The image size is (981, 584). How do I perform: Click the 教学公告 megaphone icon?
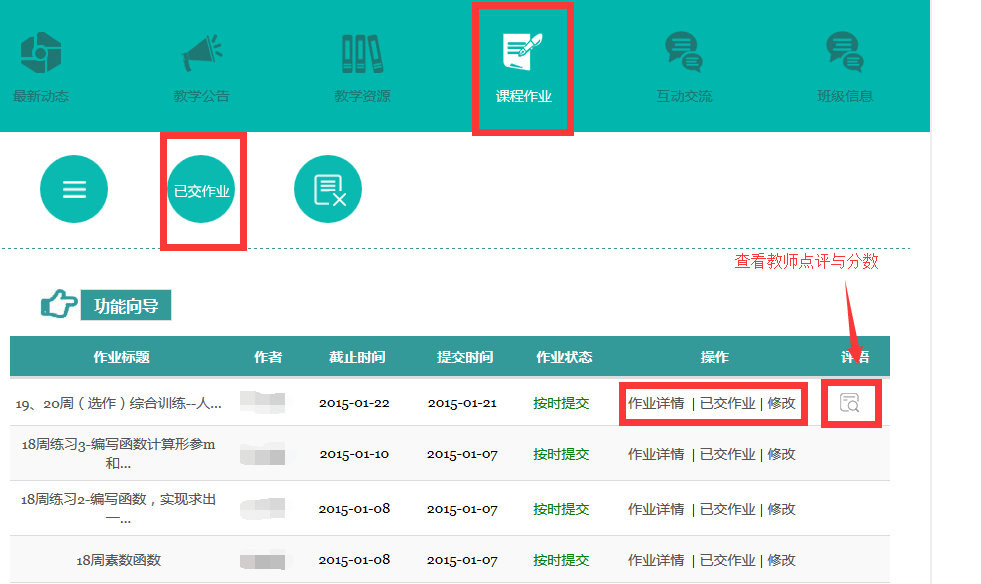pyautogui.click(x=201, y=53)
